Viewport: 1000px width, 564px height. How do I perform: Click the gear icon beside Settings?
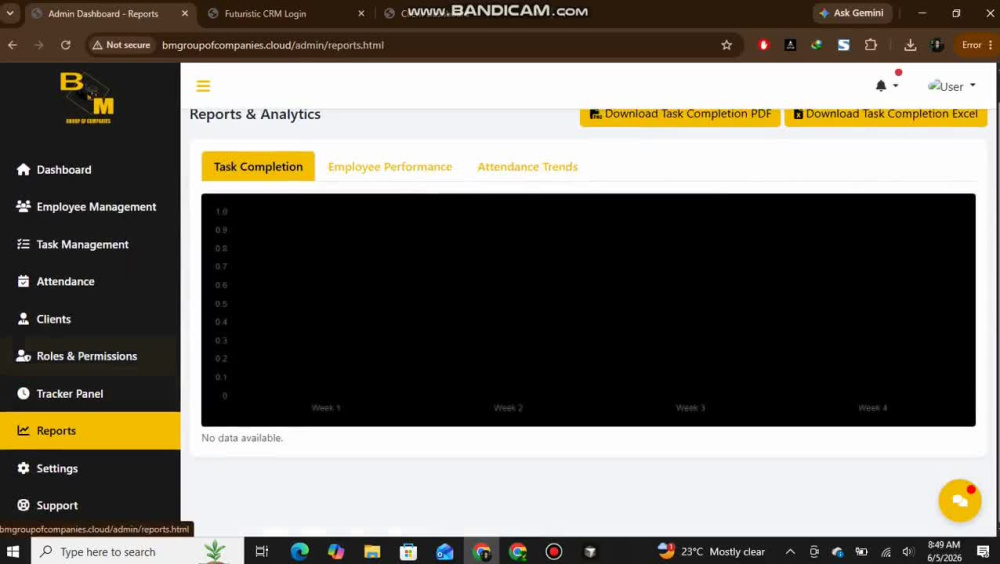[24, 468]
